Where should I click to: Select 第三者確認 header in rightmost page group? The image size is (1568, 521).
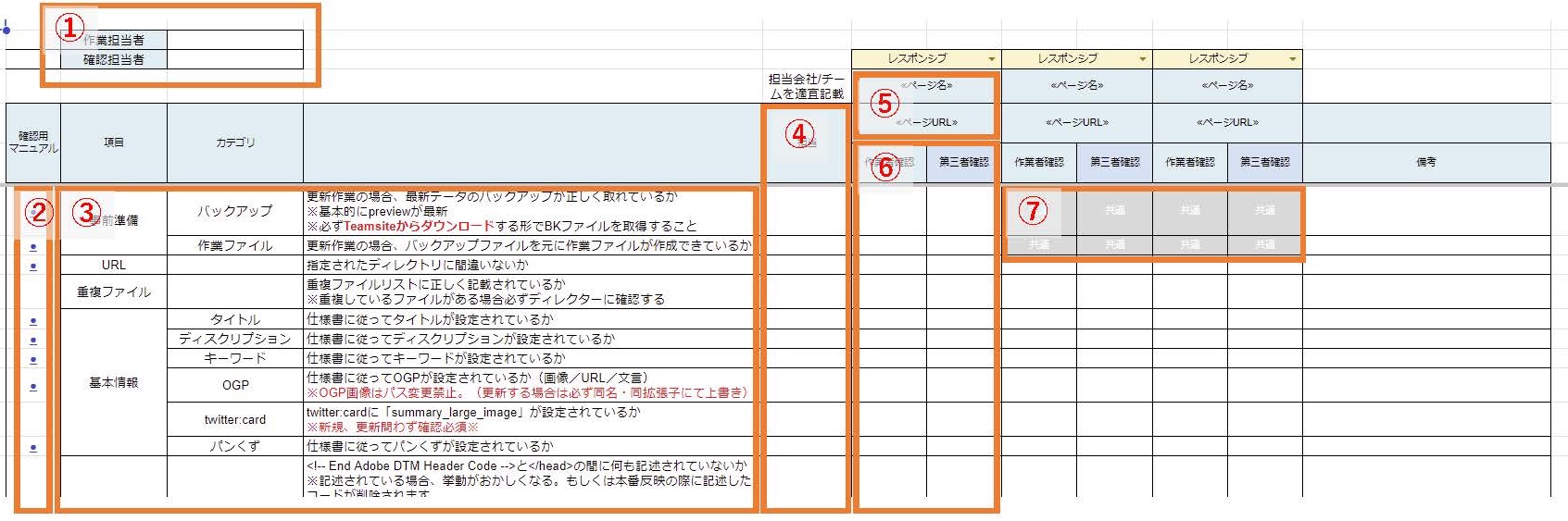coord(1265,162)
